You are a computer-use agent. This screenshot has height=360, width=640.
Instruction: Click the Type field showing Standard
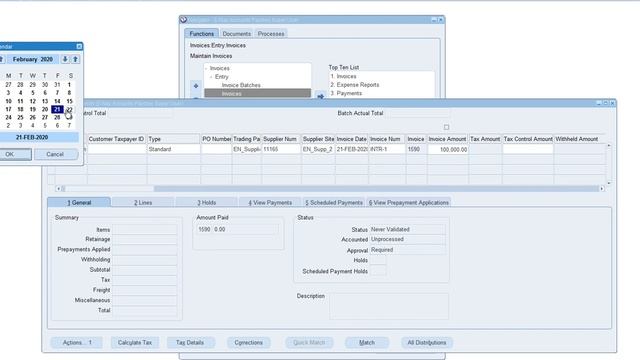173,149
